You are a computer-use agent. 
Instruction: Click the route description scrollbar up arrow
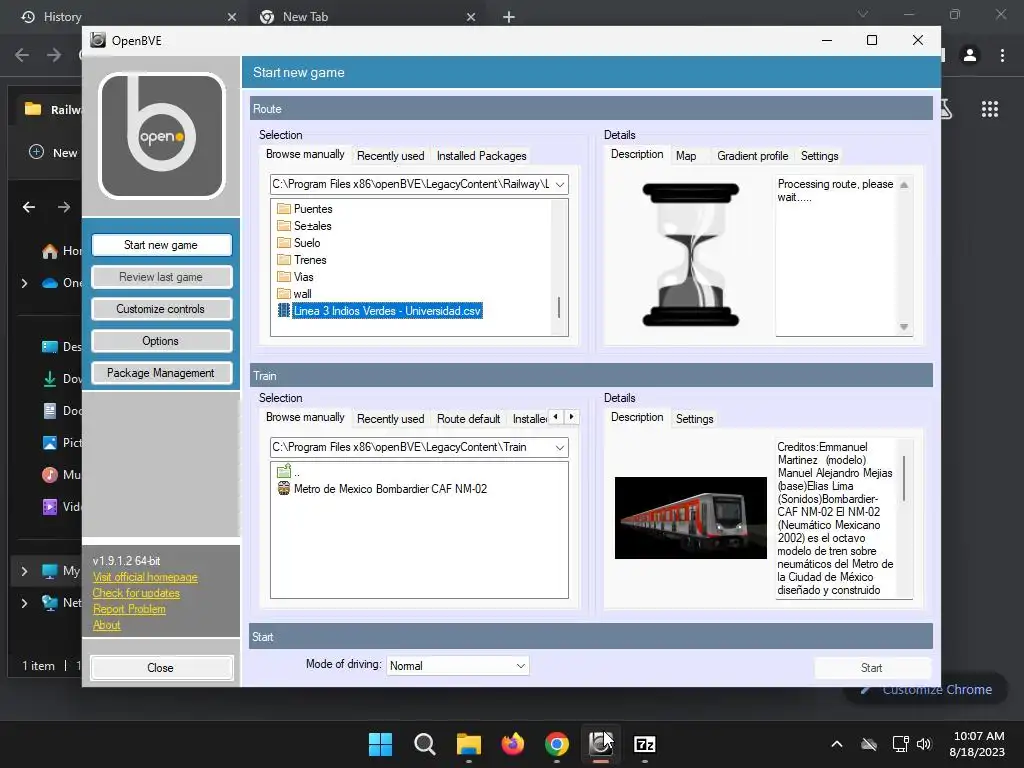[x=904, y=185]
